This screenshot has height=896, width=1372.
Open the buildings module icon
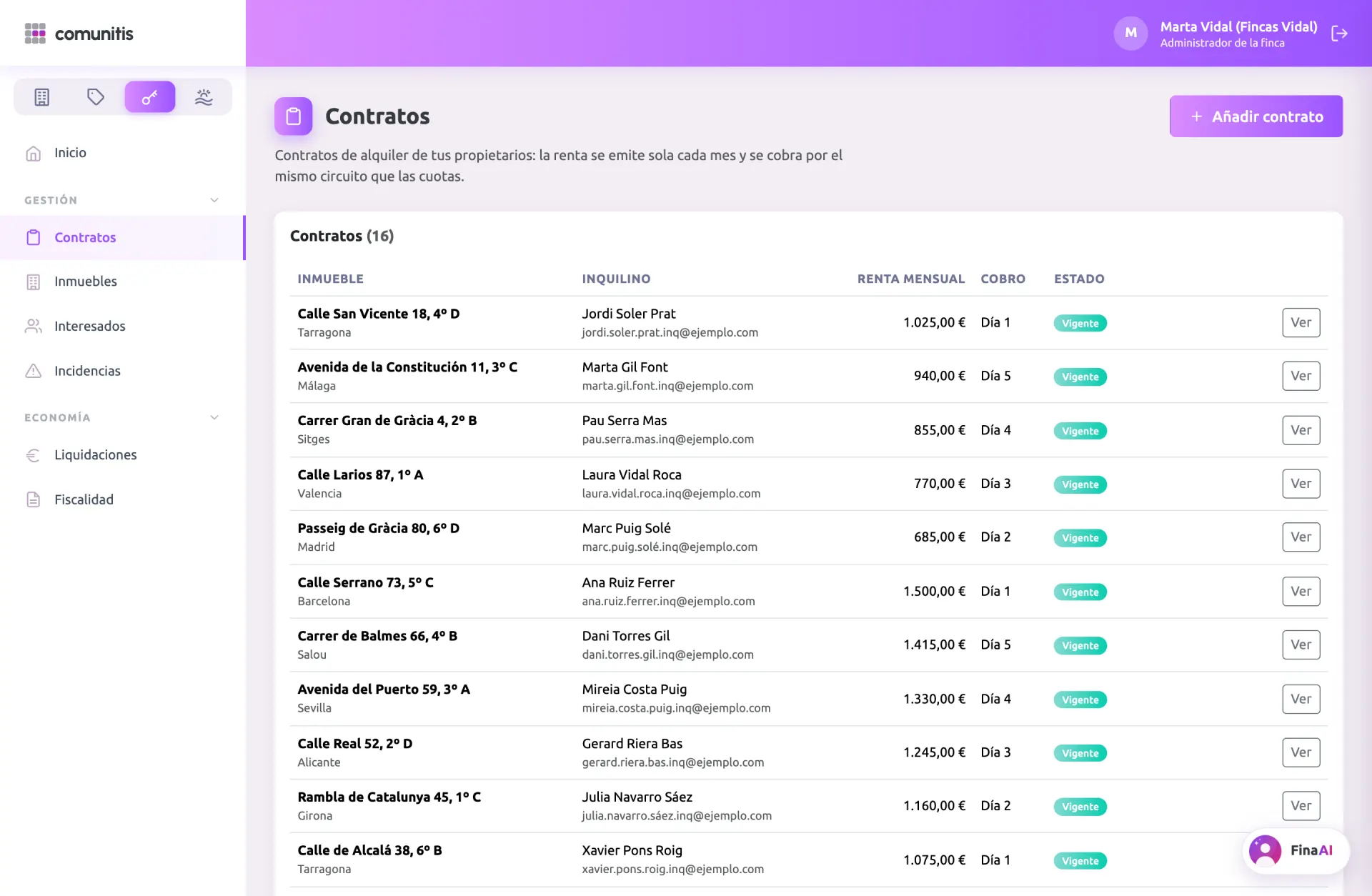coord(42,97)
